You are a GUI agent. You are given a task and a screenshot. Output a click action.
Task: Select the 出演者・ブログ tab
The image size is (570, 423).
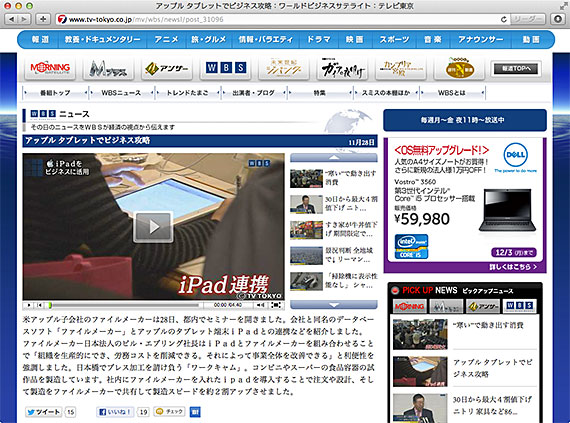(253, 93)
